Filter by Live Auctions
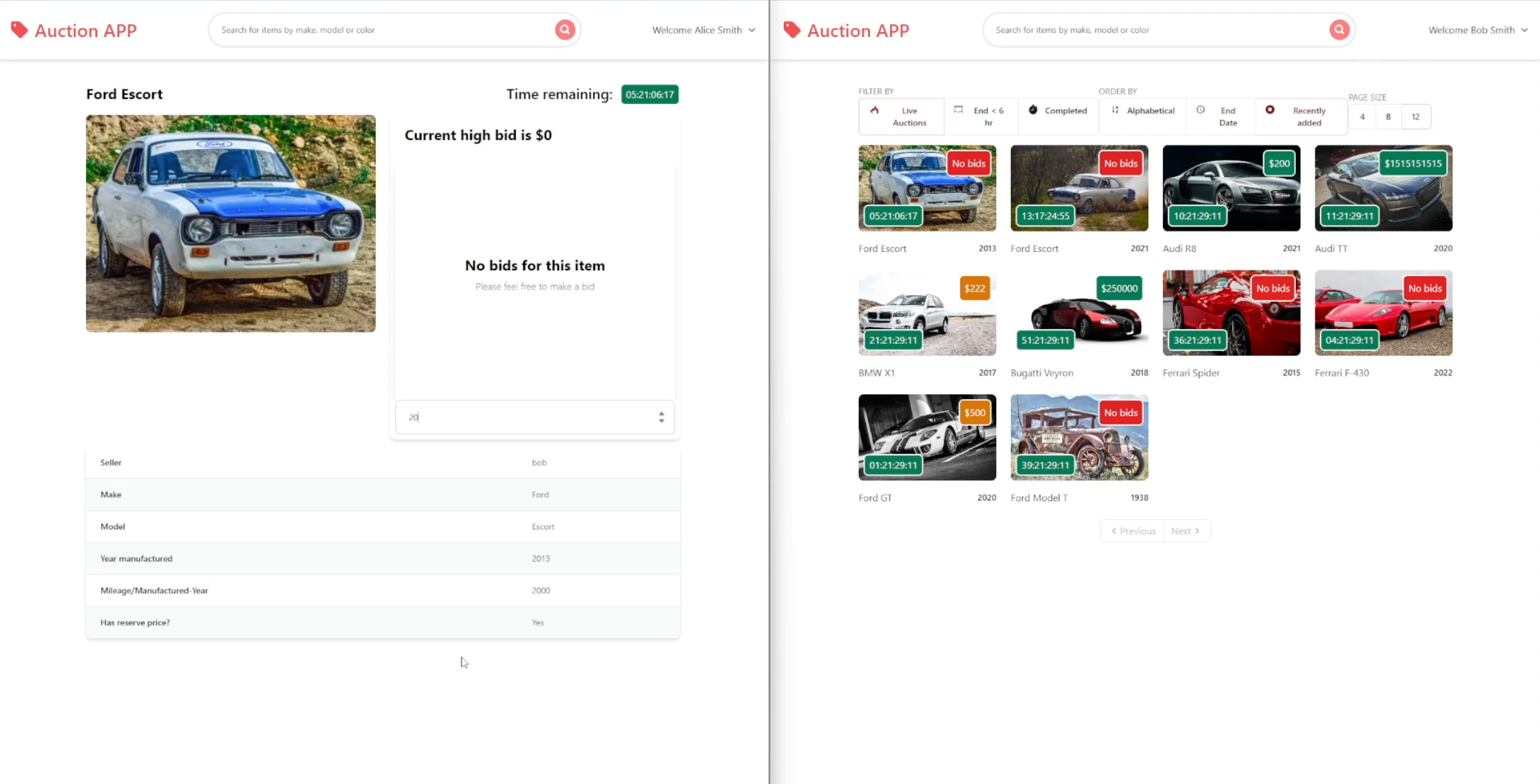The height and width of the screenshot is (784, 1540). (901, 117)
